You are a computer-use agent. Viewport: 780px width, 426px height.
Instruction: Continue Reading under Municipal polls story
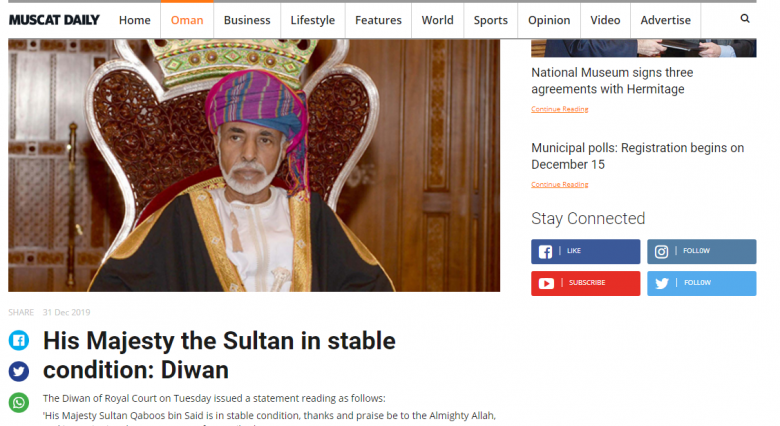click(x=560, y=185)
